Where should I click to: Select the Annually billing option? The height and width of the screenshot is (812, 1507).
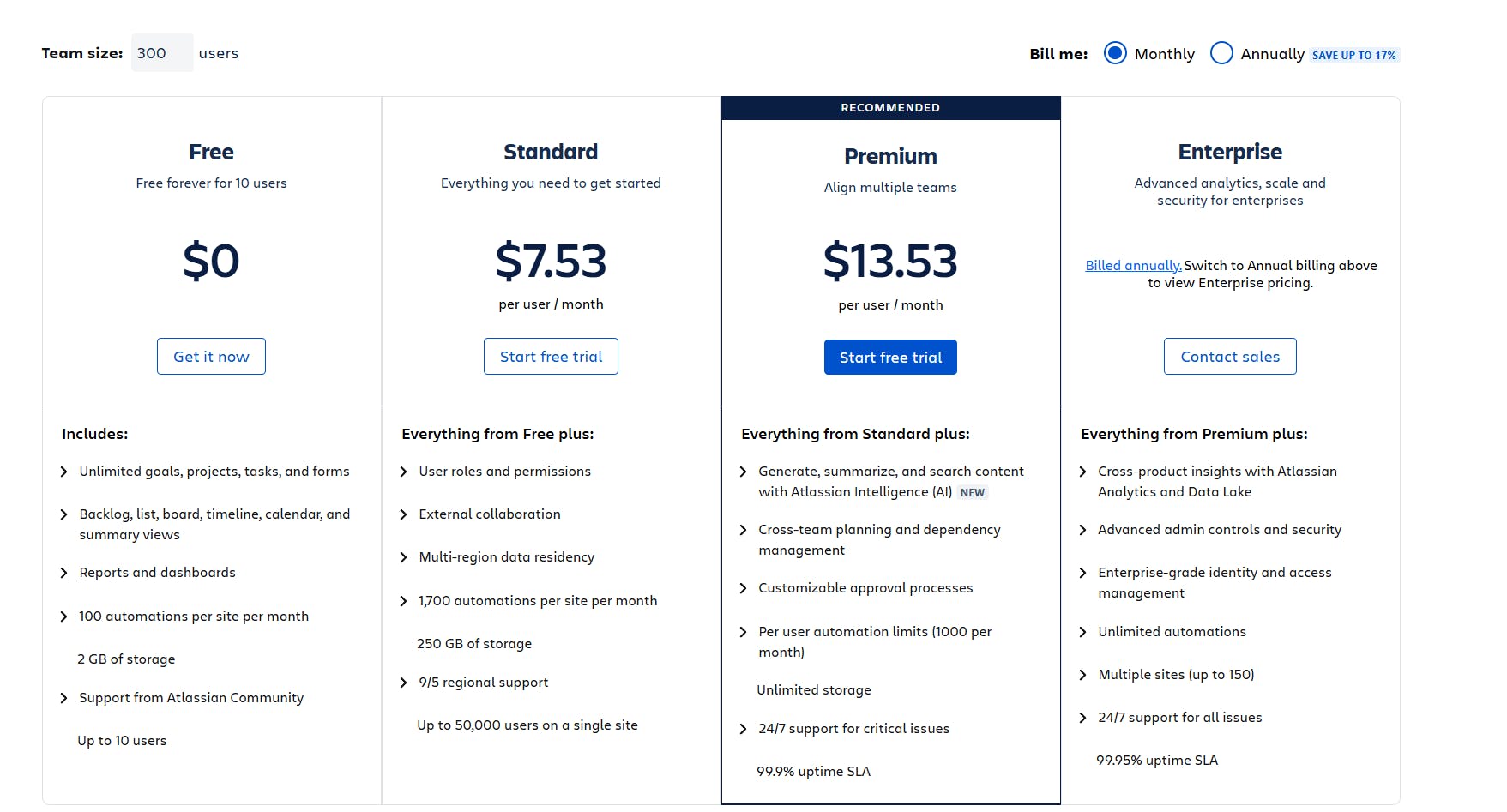pos(1221,53)
